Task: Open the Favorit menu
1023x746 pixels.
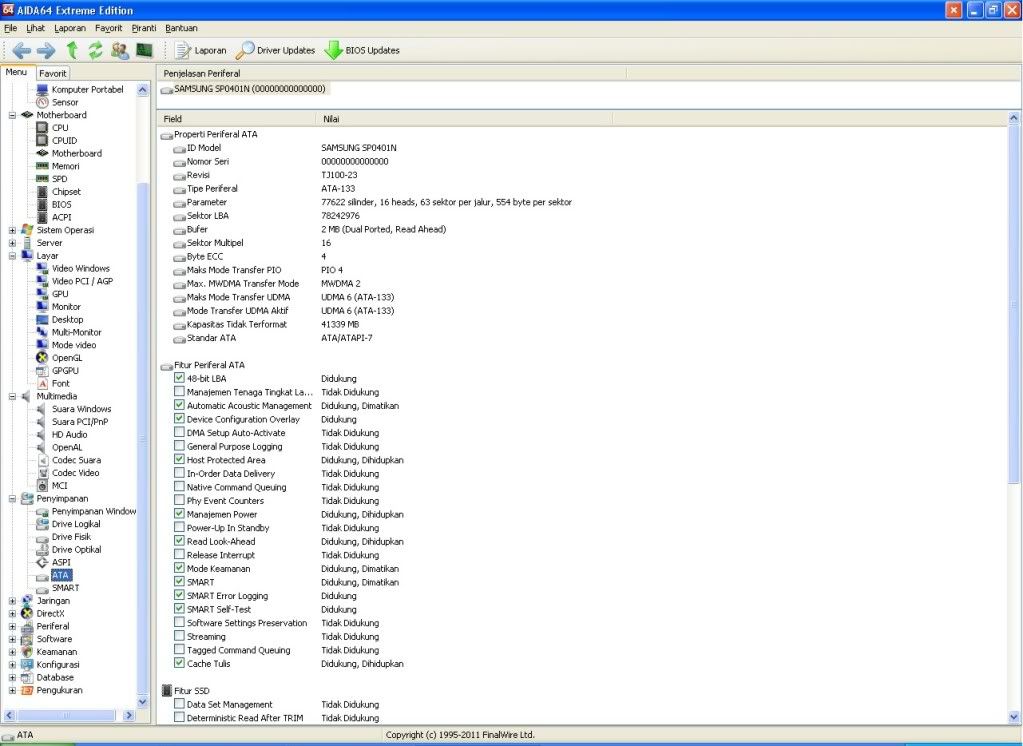Action: point(108,28)
